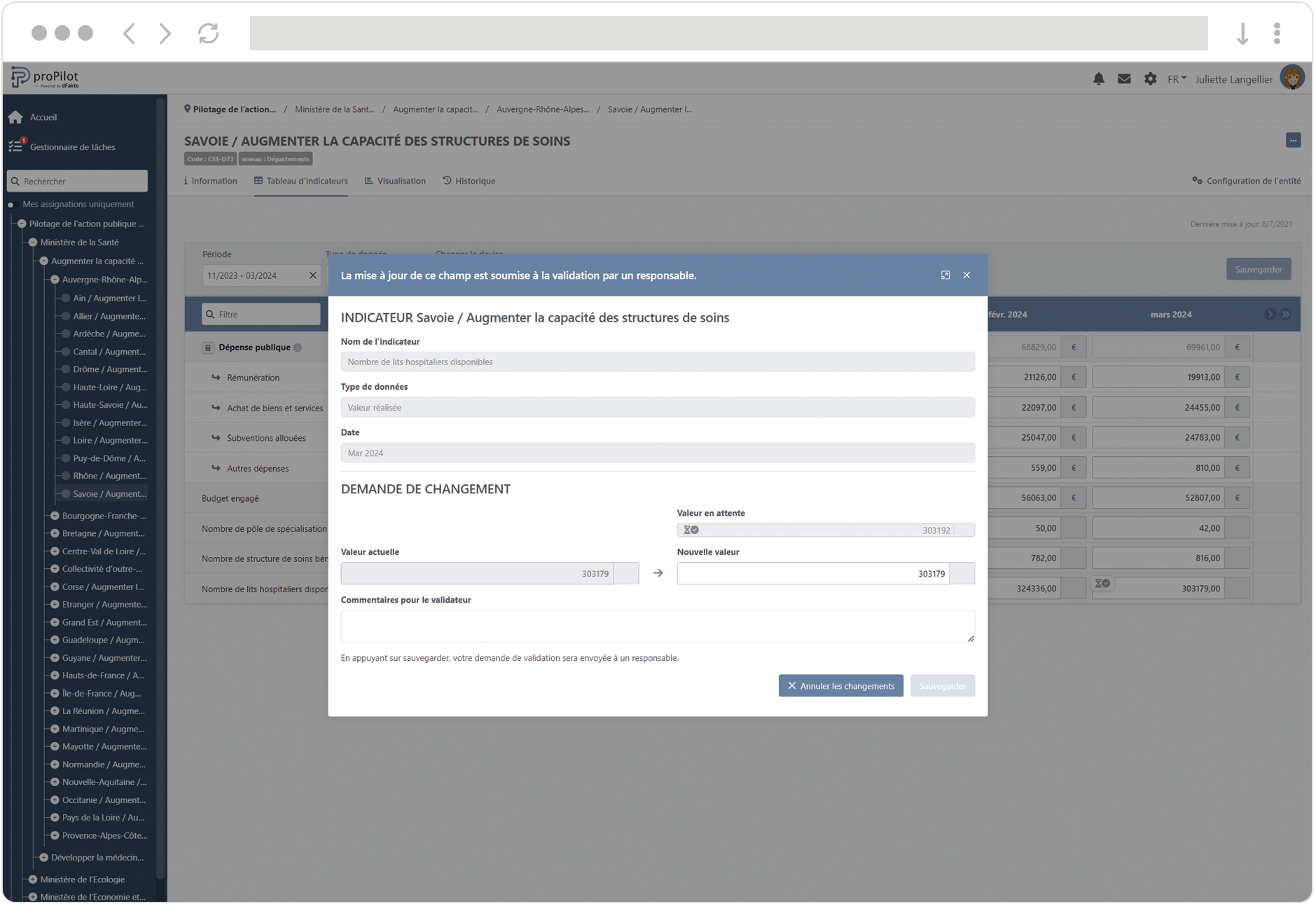Switch to the Visualisation tab

(x=395, y=181)
